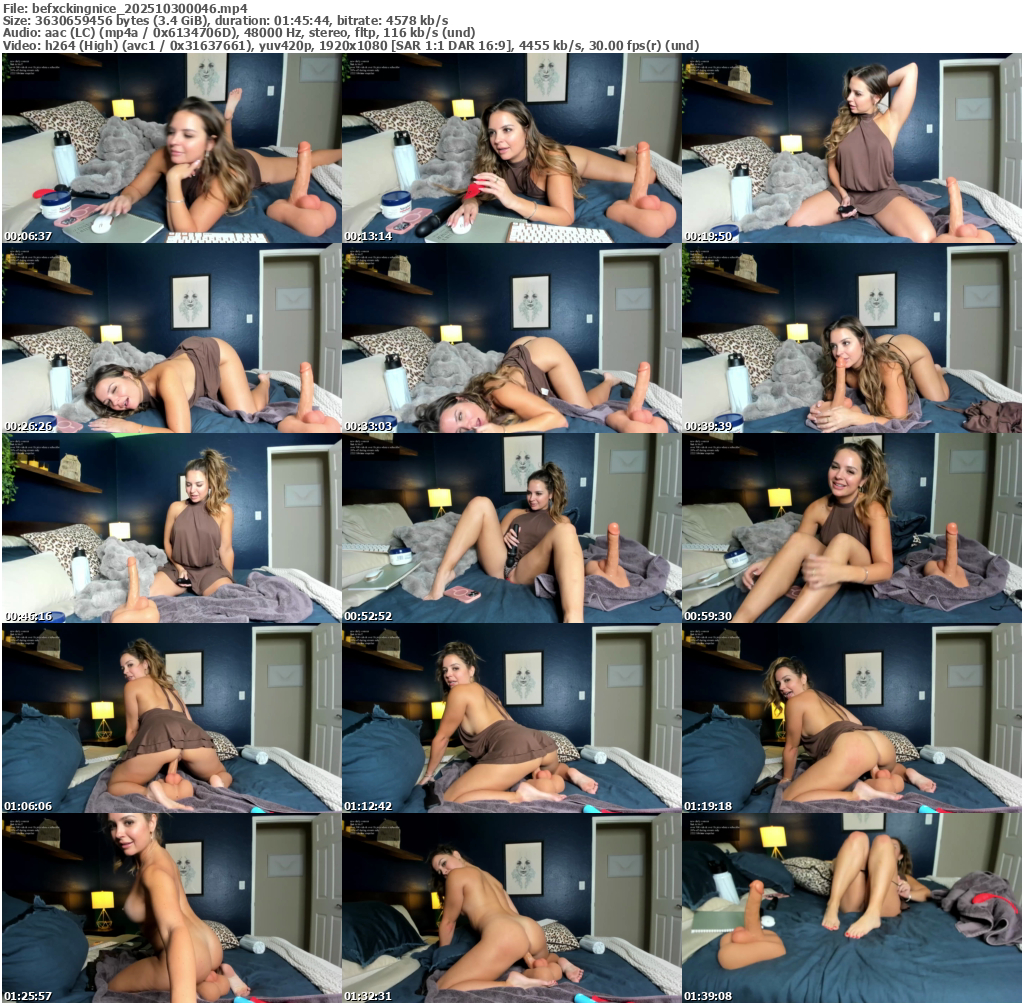The height and width of the screenshot is (1003, 1024).
Task: Open the thumbnail stamped 01:06:06
Action: click(x=172, y=718)
